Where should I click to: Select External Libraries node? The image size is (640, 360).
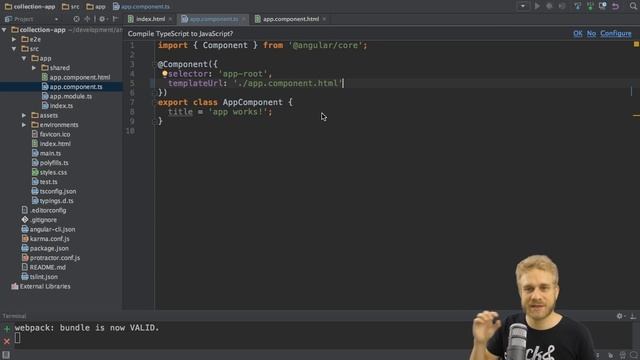point(45,287)
